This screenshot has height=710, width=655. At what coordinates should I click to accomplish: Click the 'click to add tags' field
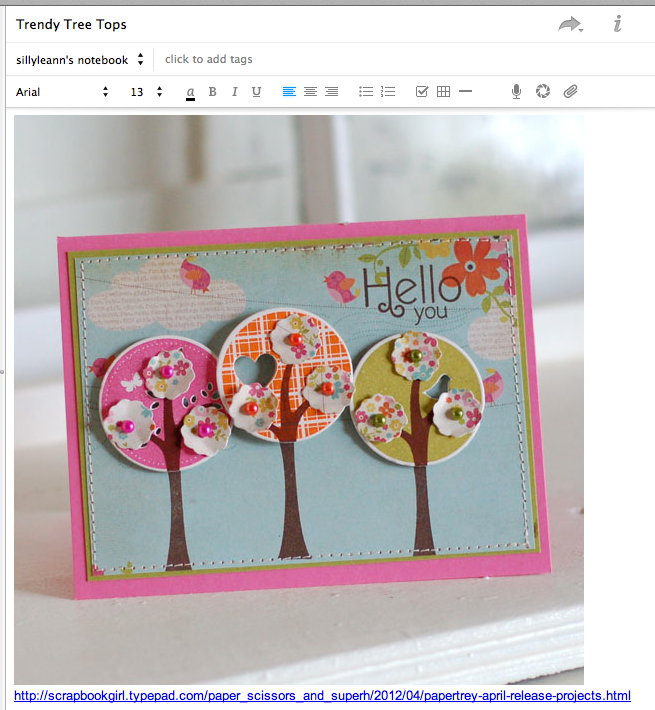click(209, 59)
